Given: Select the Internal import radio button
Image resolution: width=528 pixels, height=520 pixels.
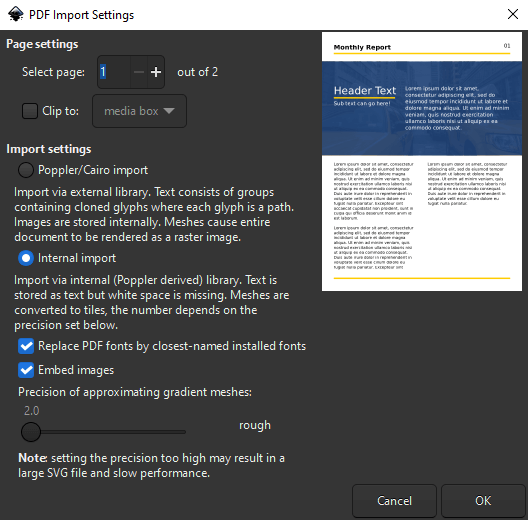Looking at the screenshot, I should 26,258.
